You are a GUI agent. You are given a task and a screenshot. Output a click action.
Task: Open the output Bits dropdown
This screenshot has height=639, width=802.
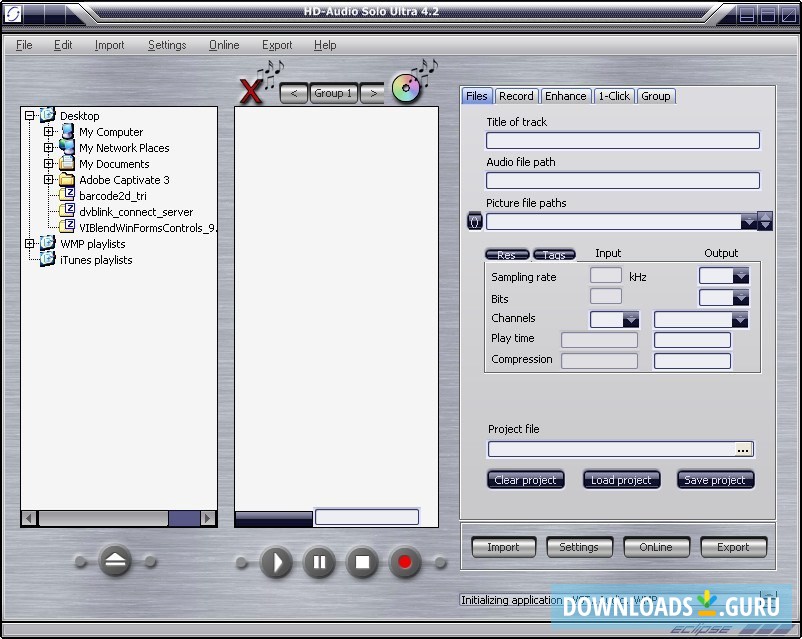point(741,297)
